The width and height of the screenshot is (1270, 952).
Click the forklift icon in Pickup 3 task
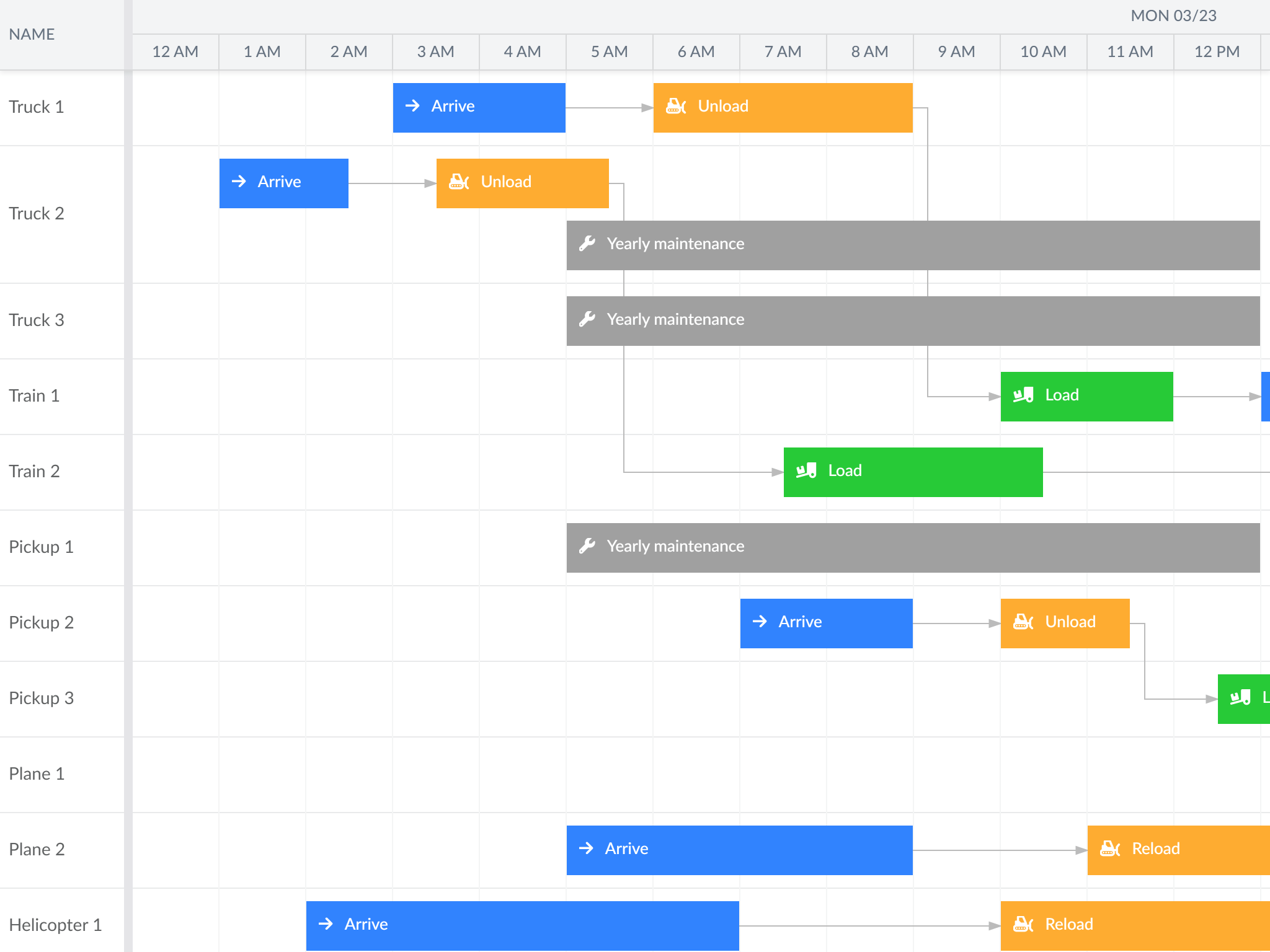pos(1240,697)
